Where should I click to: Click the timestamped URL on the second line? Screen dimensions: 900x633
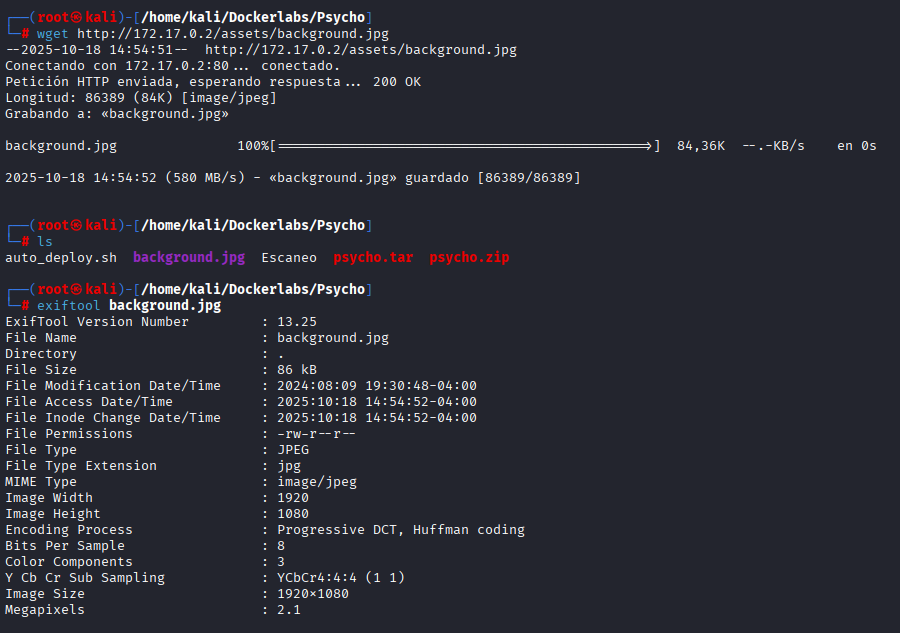(x=361, y=49)
